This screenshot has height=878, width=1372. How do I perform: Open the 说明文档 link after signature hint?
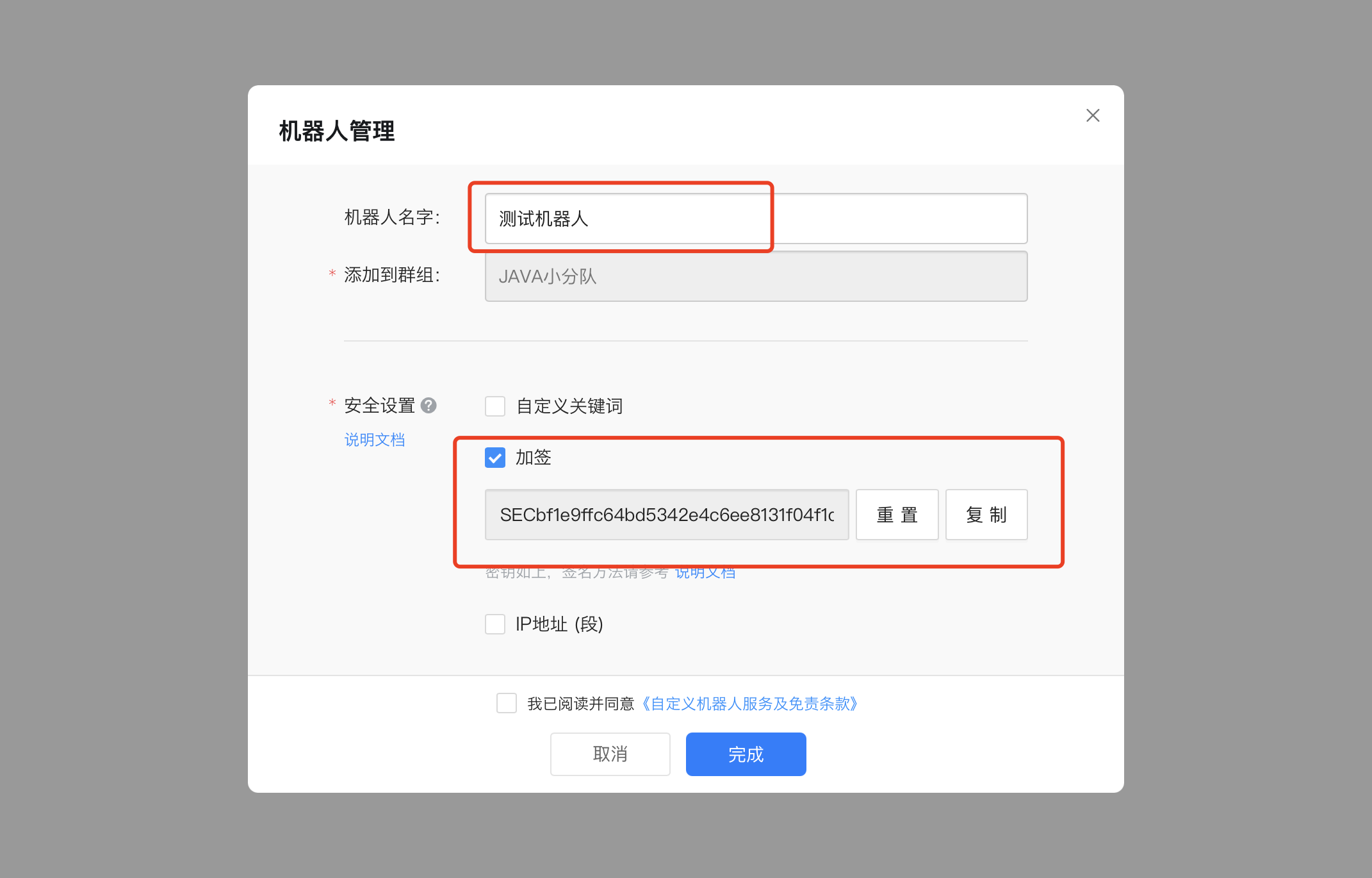(705, 572)
